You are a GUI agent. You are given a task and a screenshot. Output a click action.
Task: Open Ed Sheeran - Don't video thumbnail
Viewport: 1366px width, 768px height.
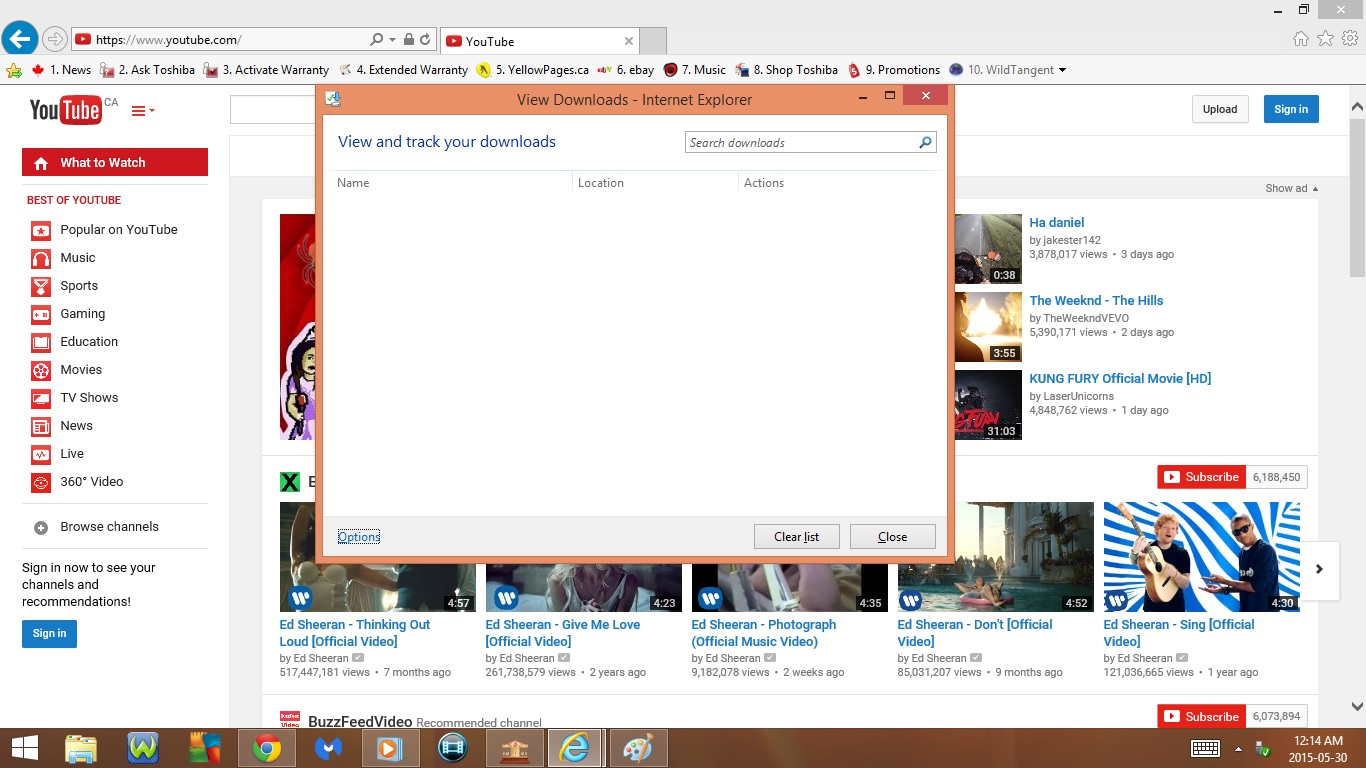point(996,557)
